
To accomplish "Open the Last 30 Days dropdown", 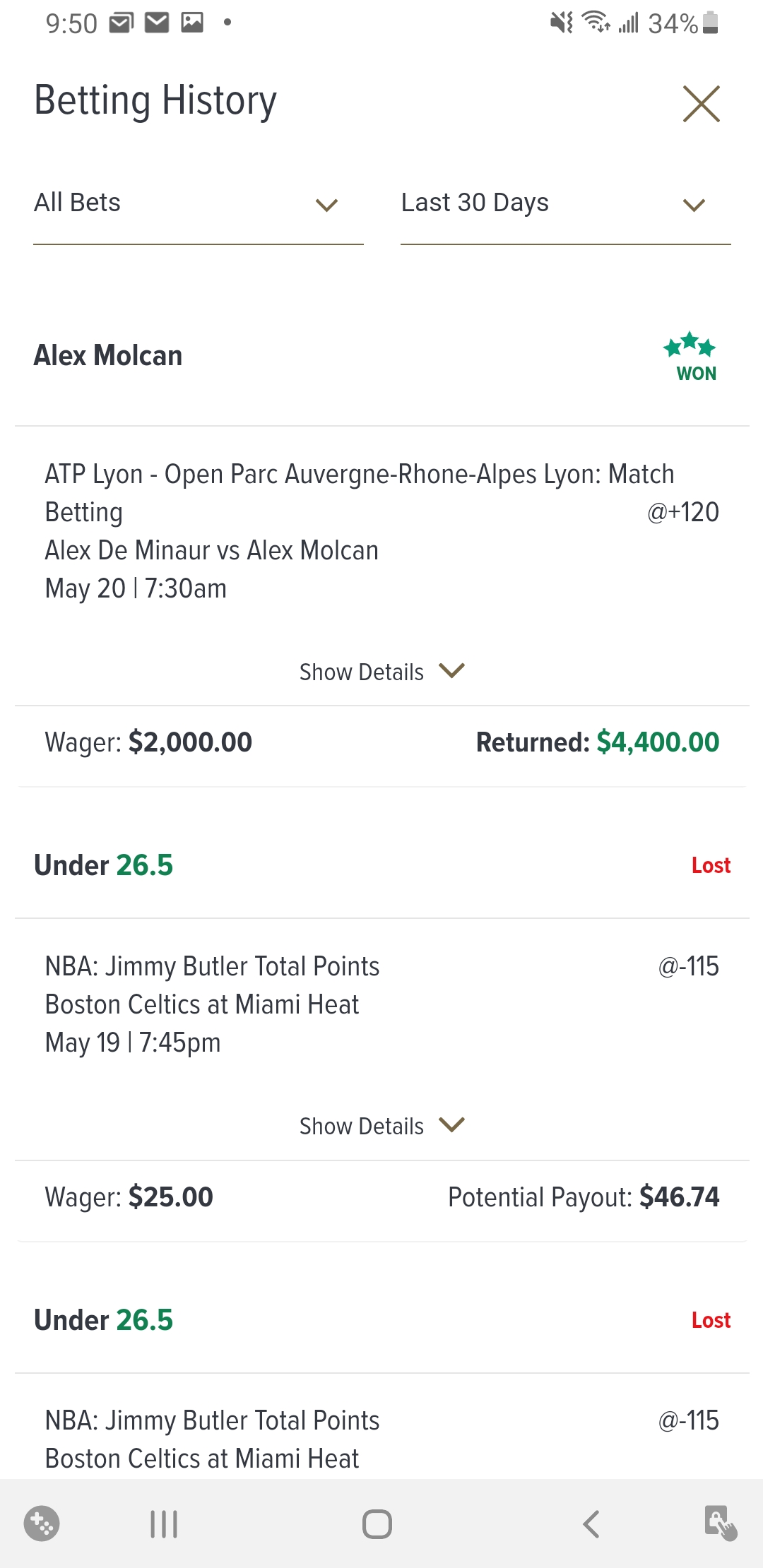I will coord(565,203).
